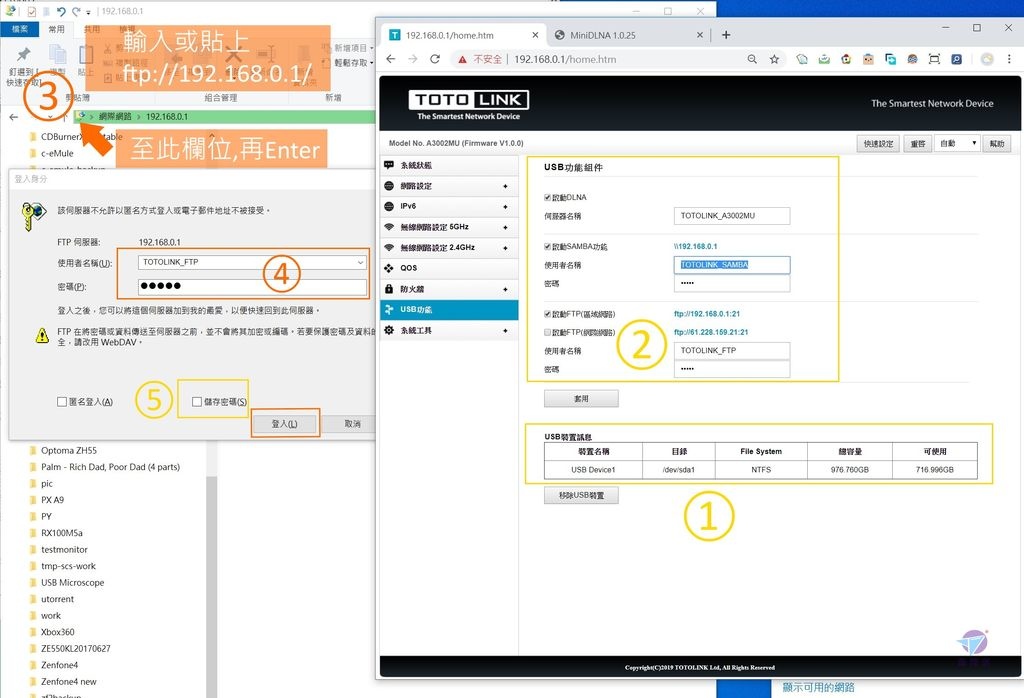Click the 快速設定 button

tap(878, 144)
